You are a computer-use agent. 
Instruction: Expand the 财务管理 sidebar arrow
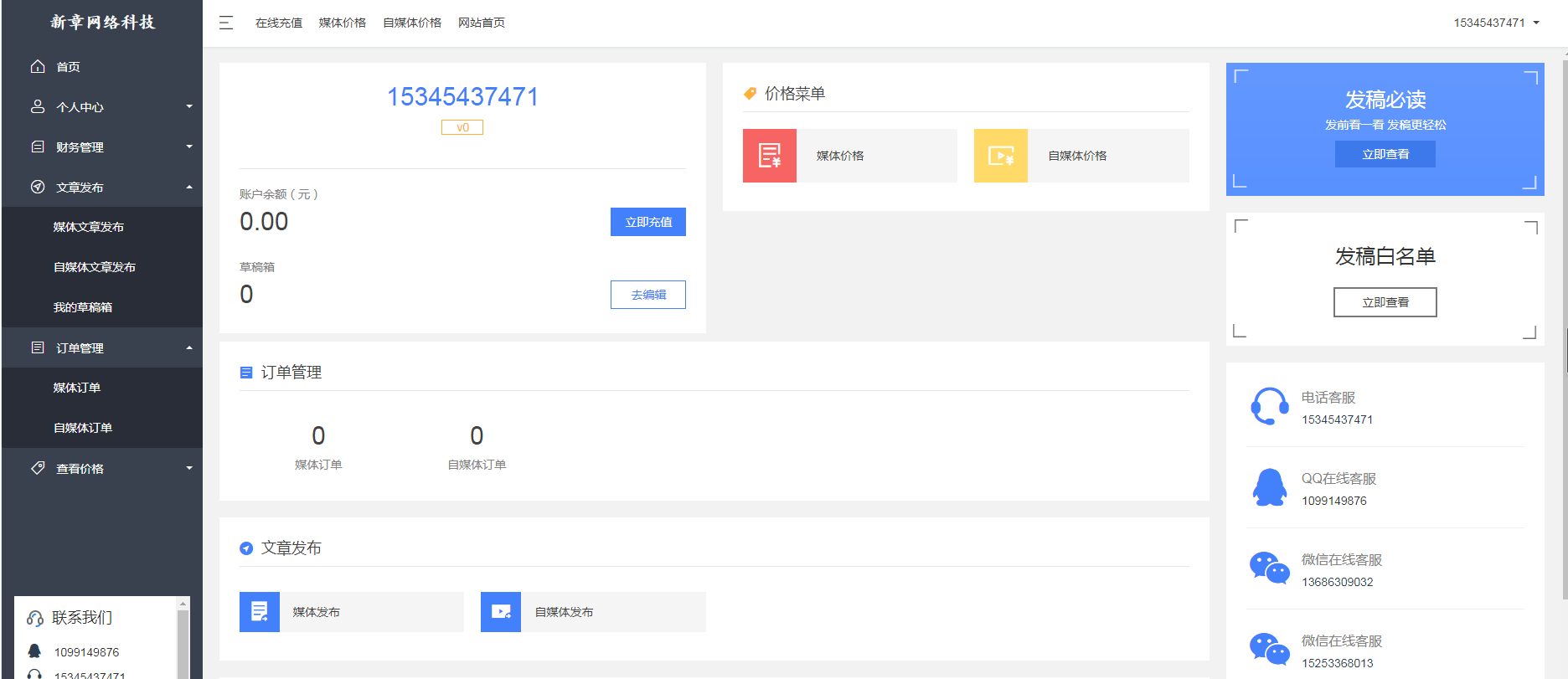click(189, 147)
